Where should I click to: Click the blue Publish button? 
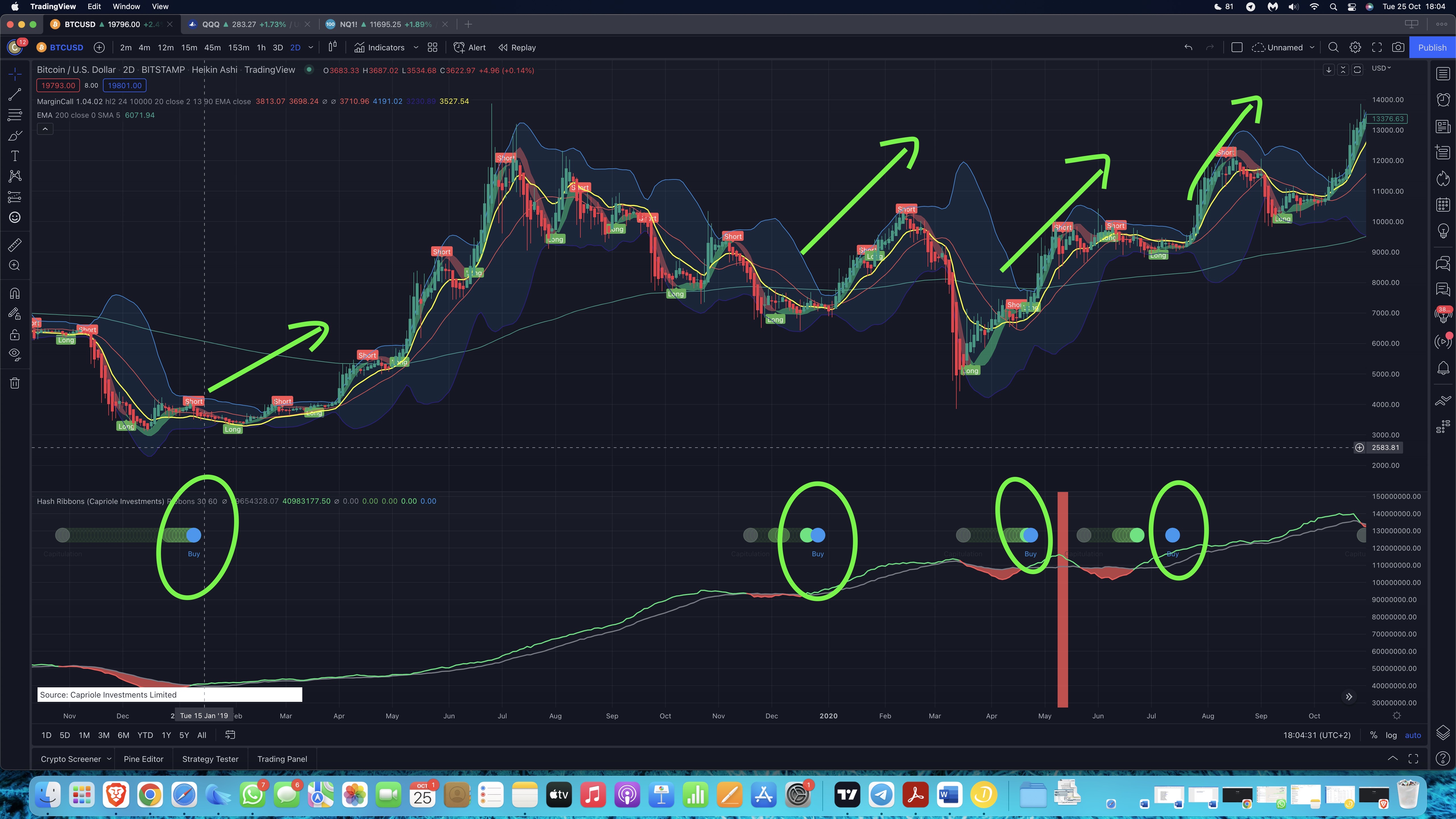click(1432, 47)
